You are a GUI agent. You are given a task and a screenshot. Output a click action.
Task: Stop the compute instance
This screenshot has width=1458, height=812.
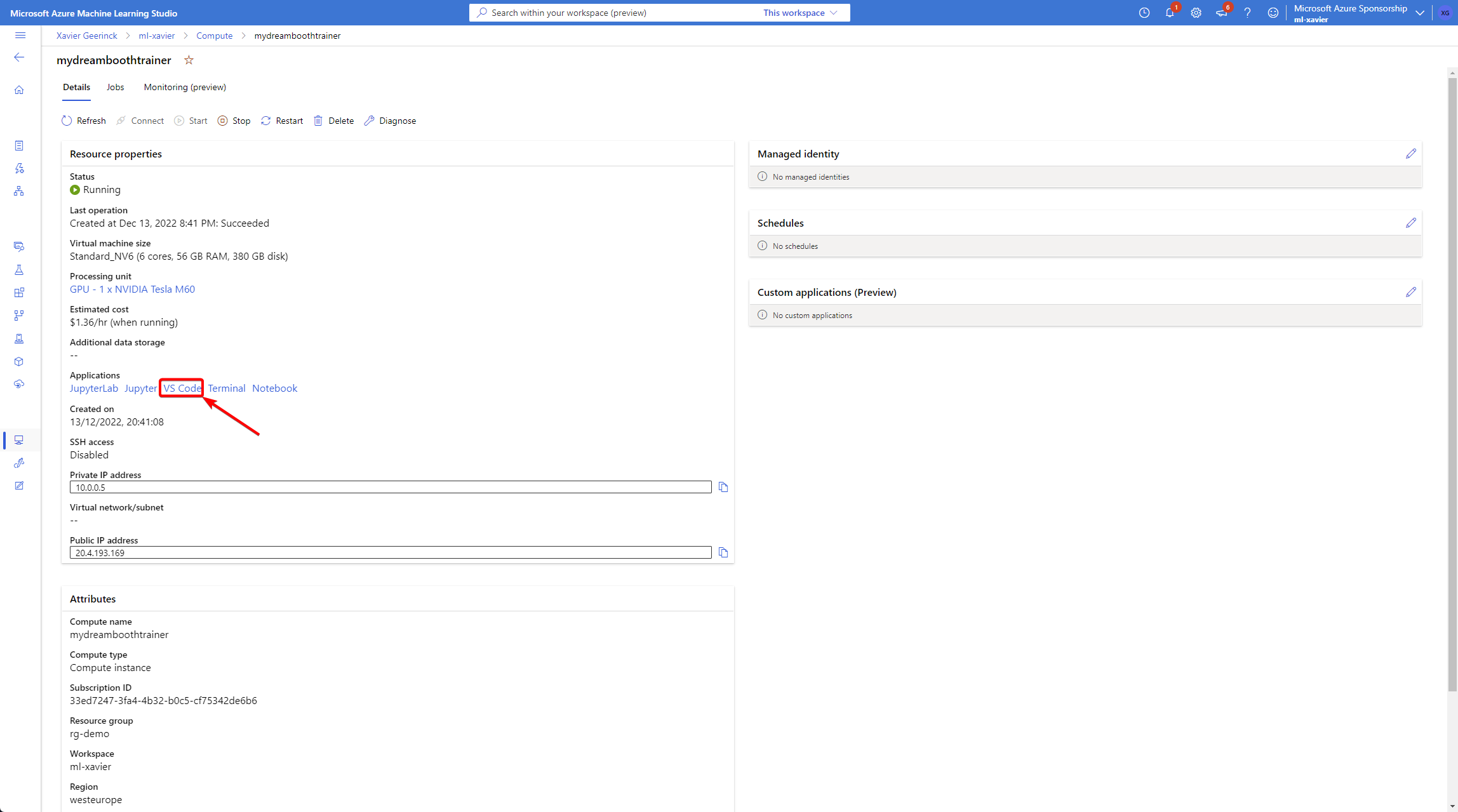(234, 121)
